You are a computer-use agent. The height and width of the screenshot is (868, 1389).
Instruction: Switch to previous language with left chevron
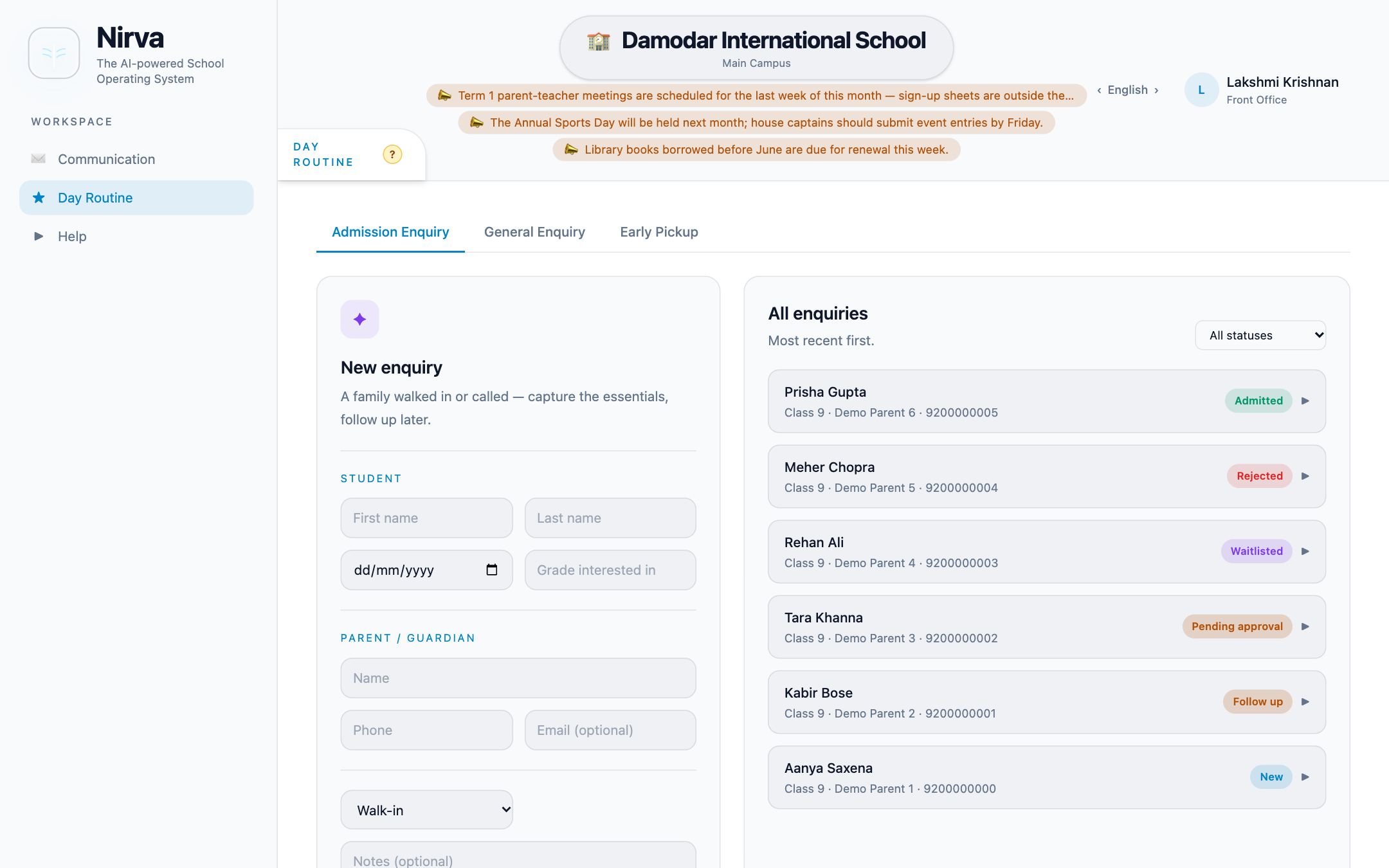1100,90
